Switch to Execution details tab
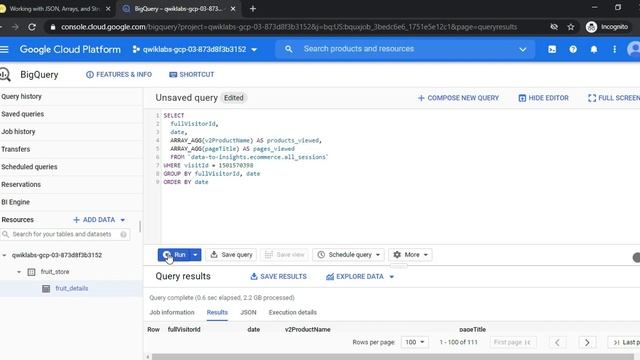Viewport: 640px width, 360px height. coord(293,313)
